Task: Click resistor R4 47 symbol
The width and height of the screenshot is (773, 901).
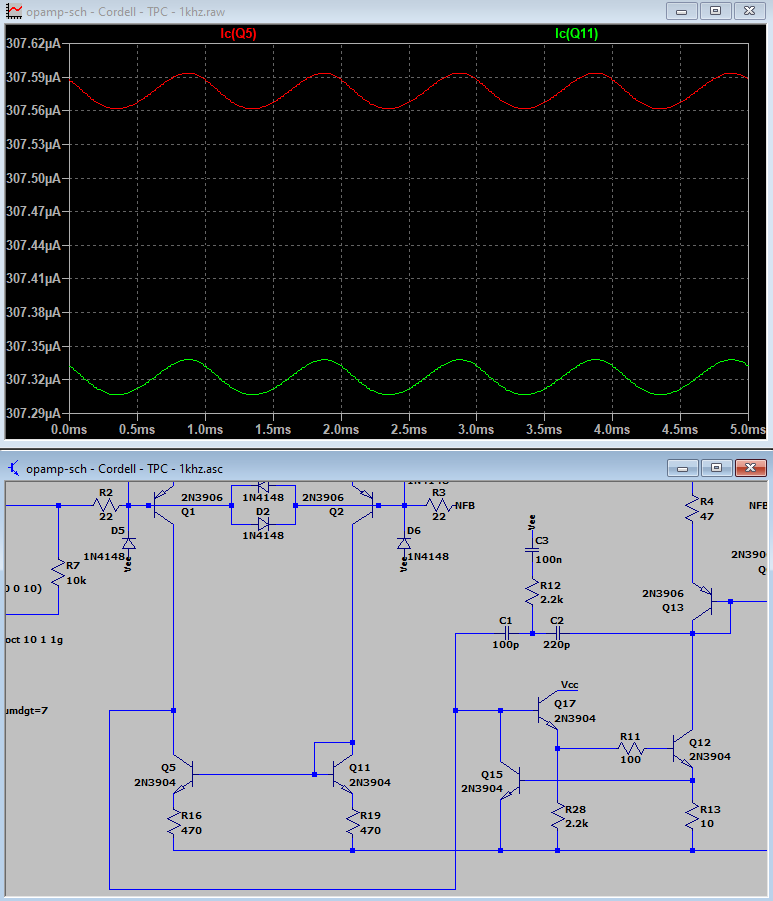Action: click(x=693, y=510)
